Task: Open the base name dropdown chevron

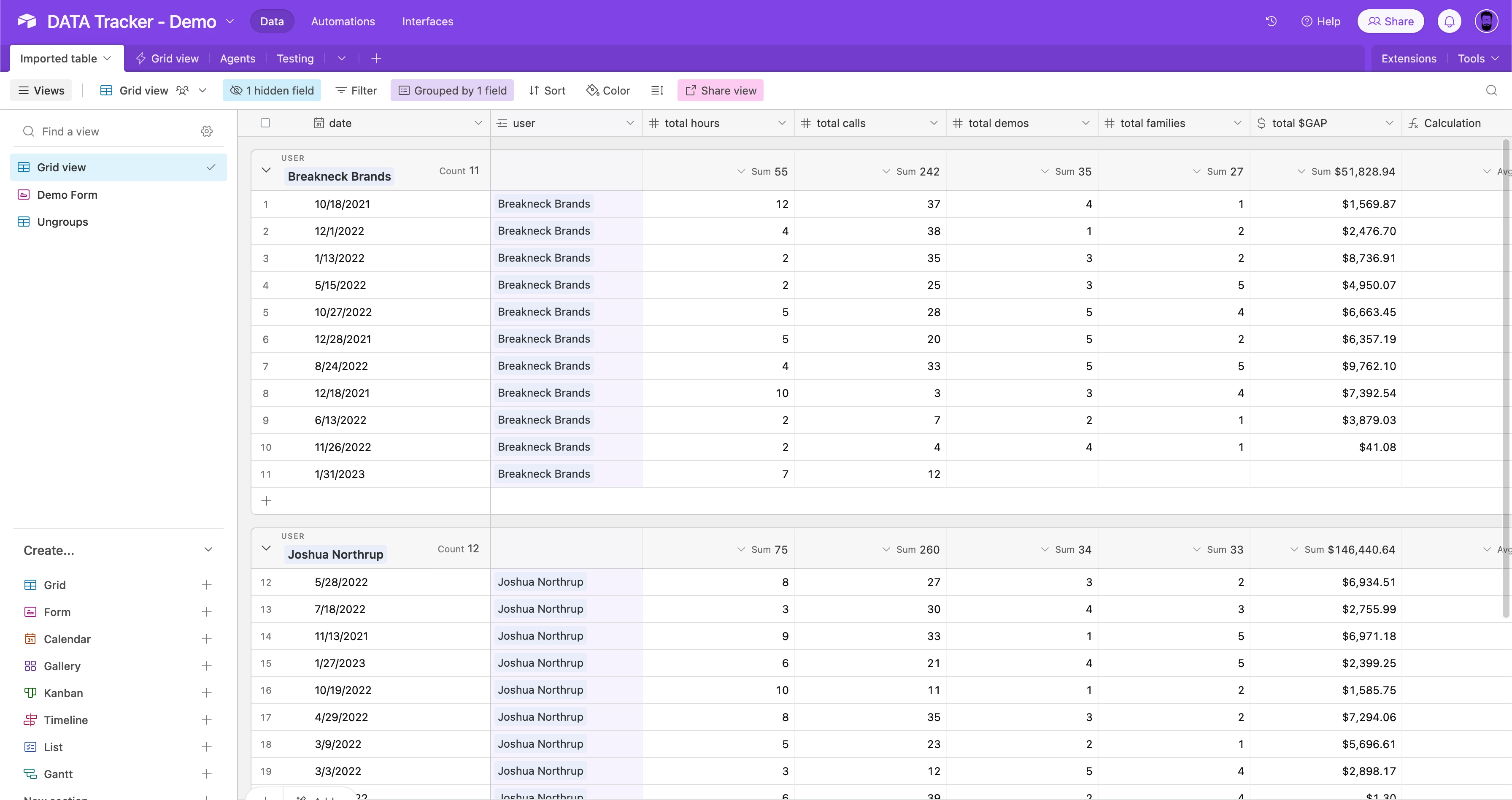Action: click(230, 22)
